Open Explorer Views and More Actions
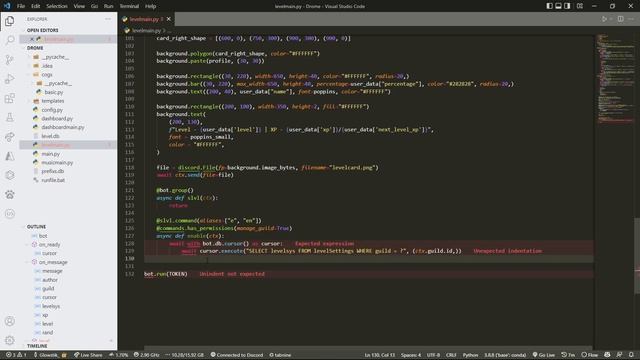640x360 pixels. coord(108,19)
